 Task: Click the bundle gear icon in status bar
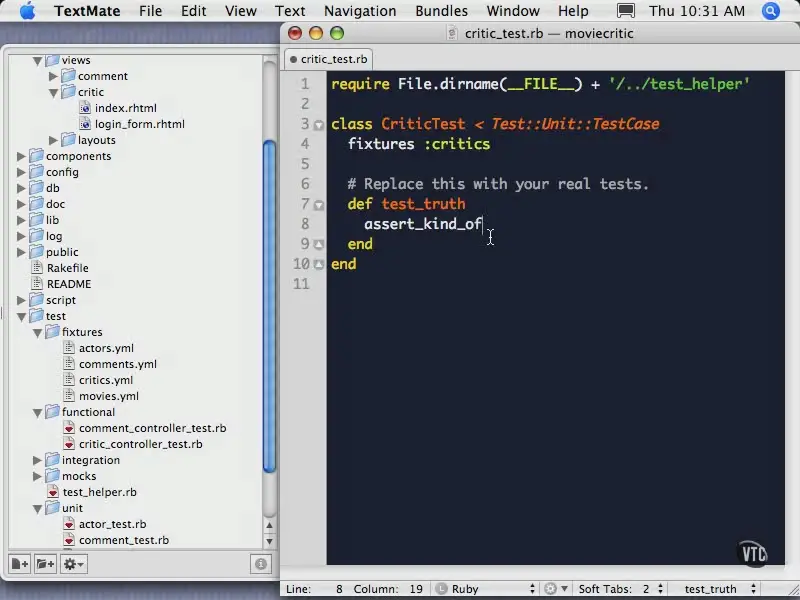pyautogui.click(x=550, y=589)
